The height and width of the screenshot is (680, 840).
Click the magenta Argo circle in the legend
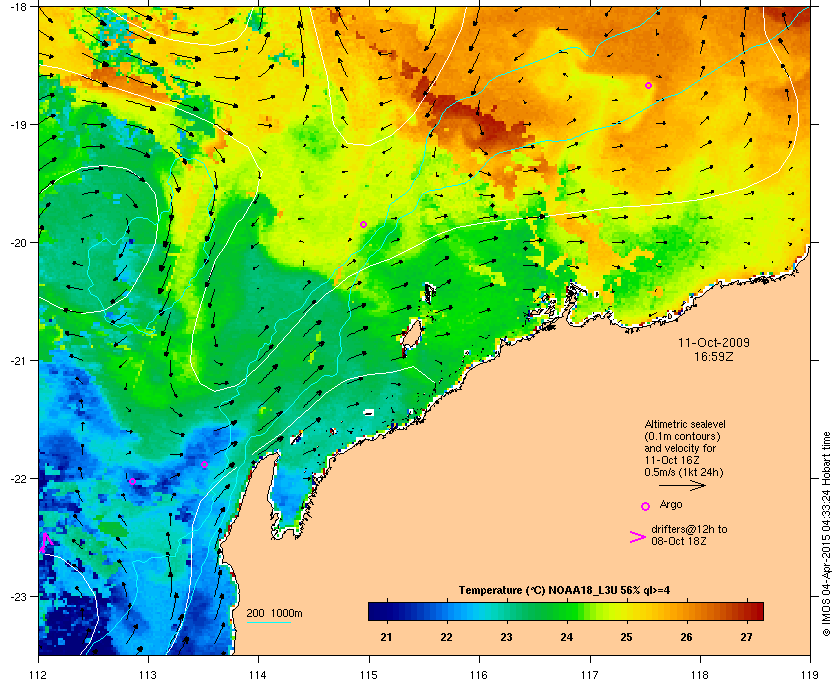646,506
